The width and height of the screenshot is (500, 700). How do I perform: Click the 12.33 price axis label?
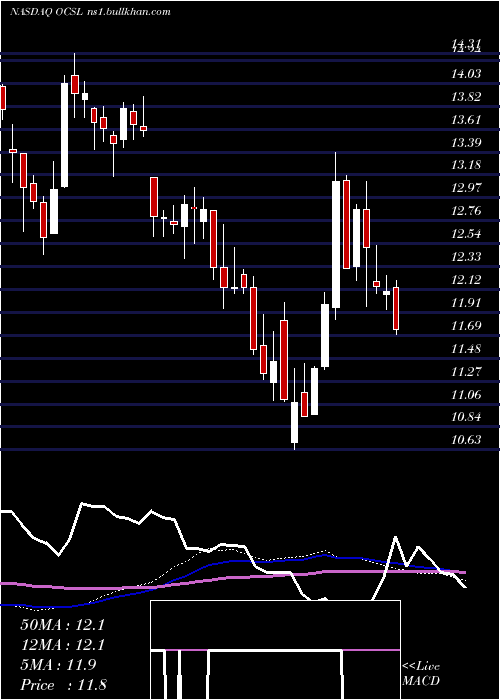pyautogui.click(x=466, y=256)
